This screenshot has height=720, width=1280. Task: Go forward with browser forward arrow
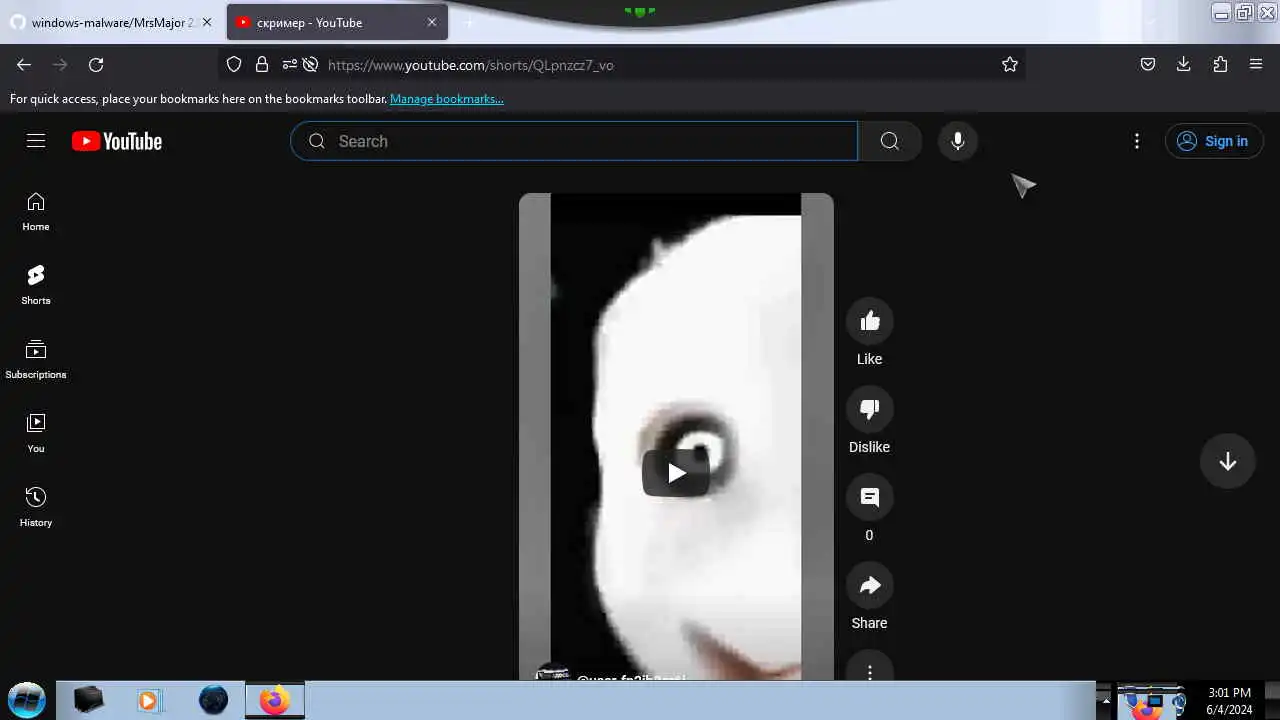[x=60, y=64]
